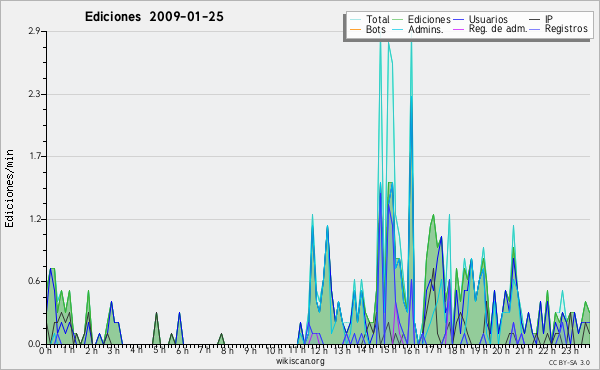Image resolution: width=600 pixels, height=370 pixels.
Task: Click the orange Bots legend line swatch
Action: (x=355, y=29)
